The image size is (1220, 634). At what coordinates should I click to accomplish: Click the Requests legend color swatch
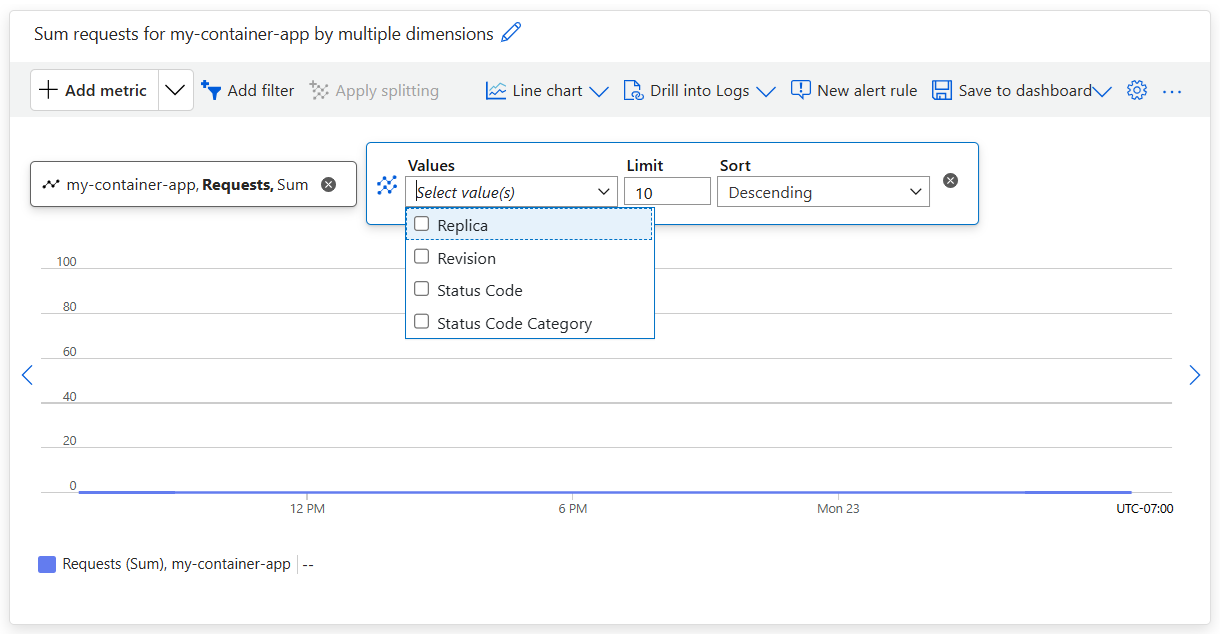pos(46,564)
